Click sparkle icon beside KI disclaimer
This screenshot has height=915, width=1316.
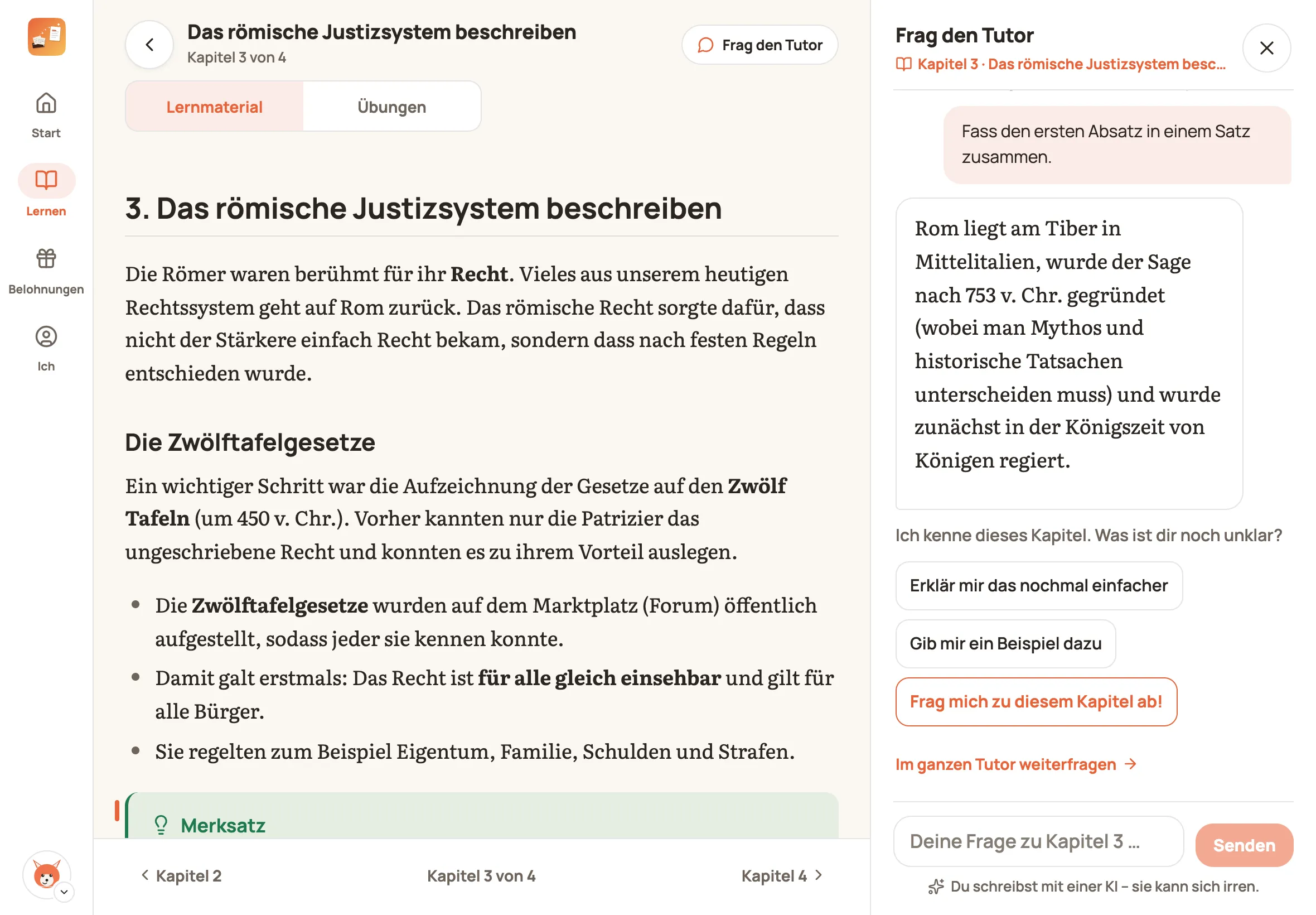(x=935, y=887)
